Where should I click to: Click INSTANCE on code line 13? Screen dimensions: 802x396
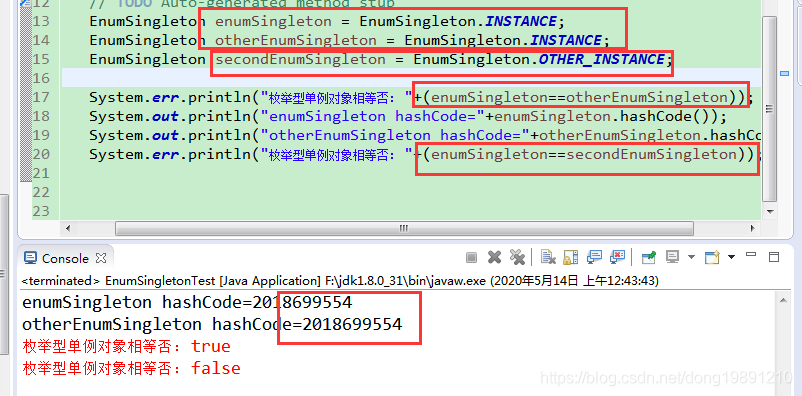tap(521, 21)
